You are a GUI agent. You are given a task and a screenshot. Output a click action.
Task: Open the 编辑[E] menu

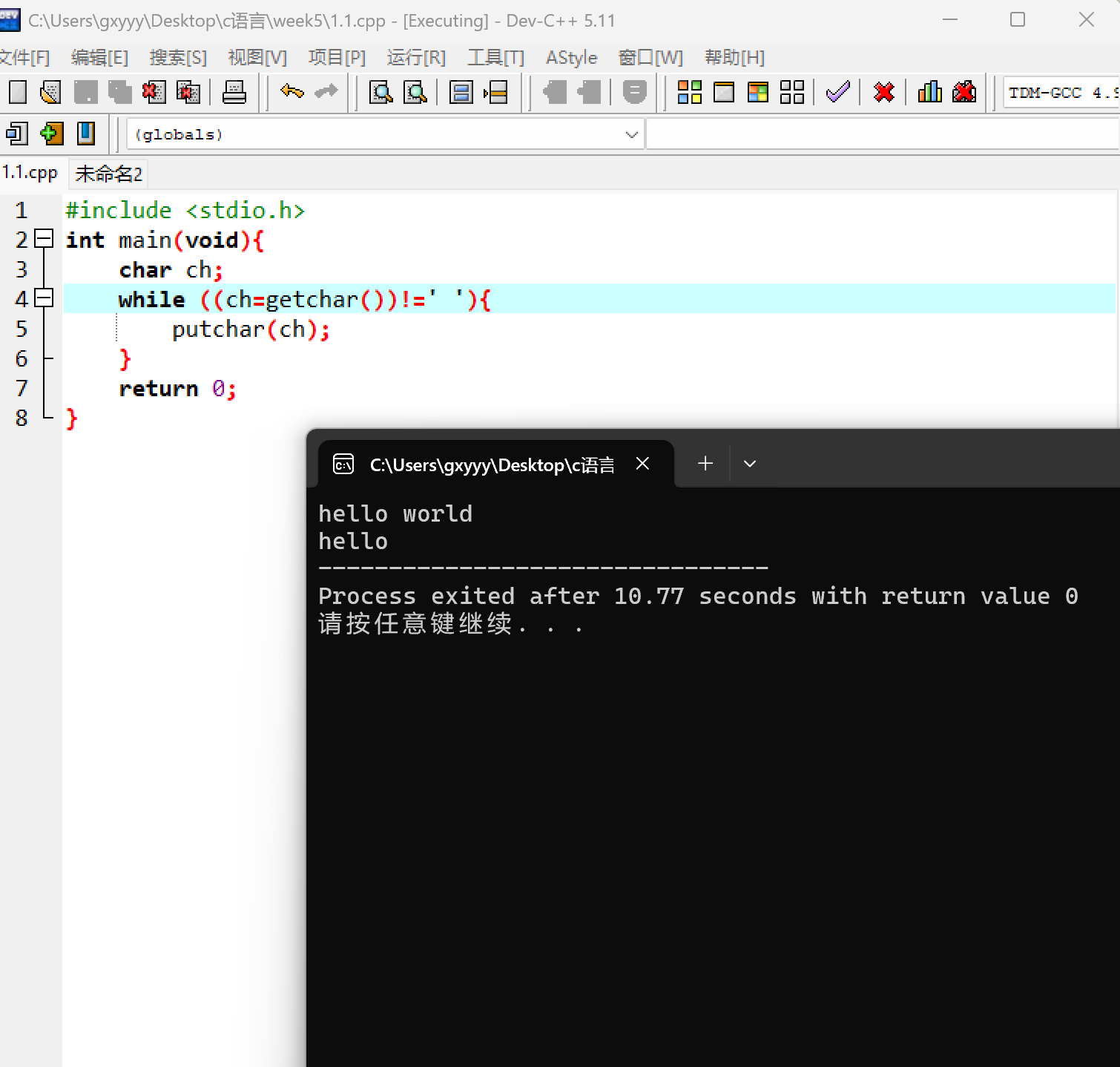point(99,57)
